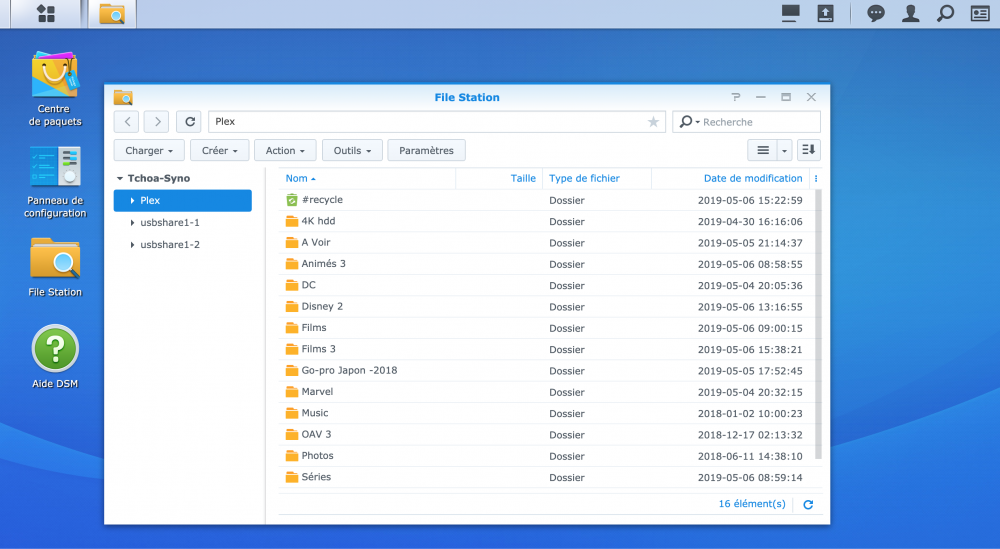Open the view mode dropdown arrow
This screenshot has height=549, width=1000.
click(784, 150)
